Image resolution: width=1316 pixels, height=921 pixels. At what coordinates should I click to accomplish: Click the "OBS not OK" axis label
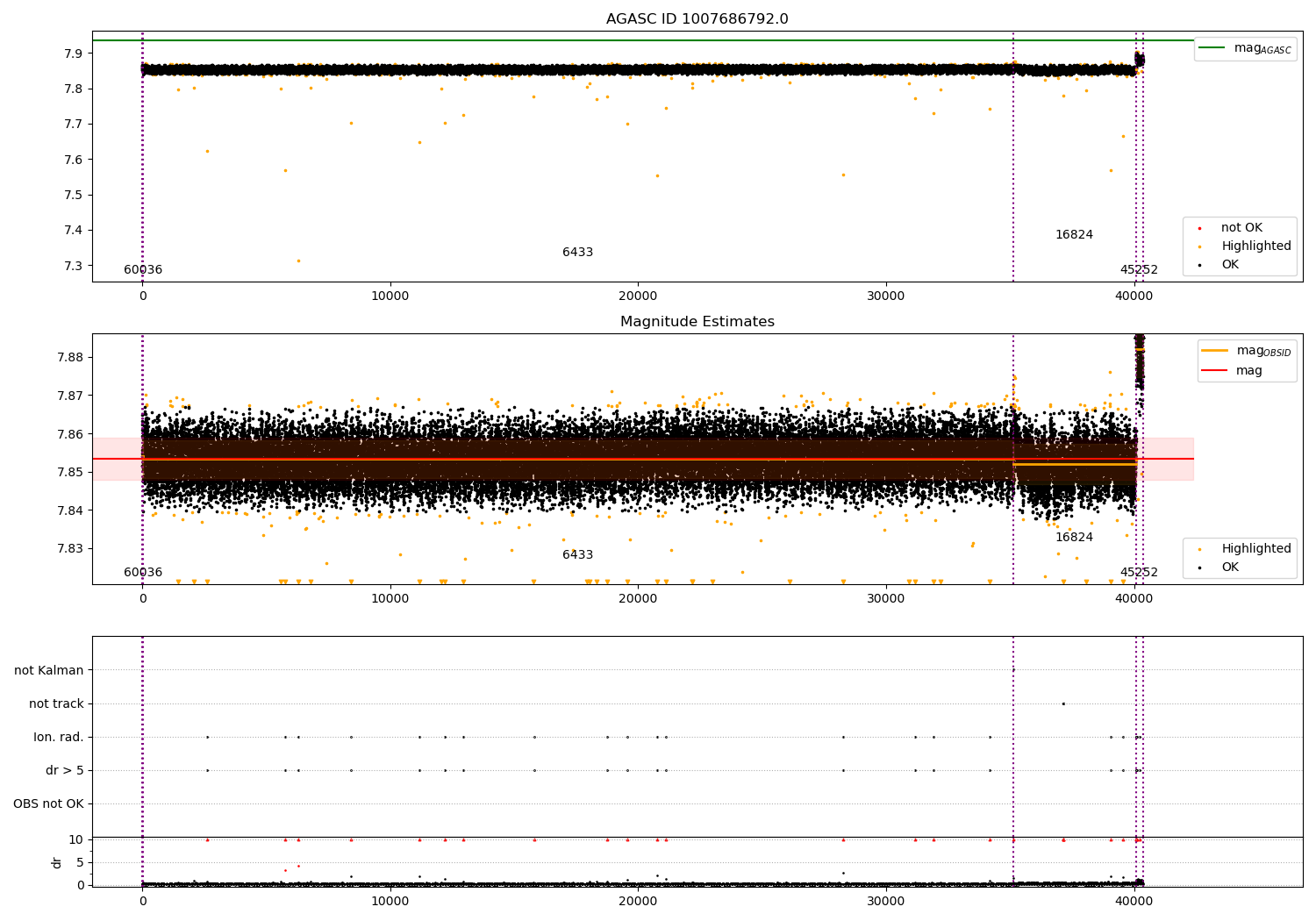coord(48,803)
